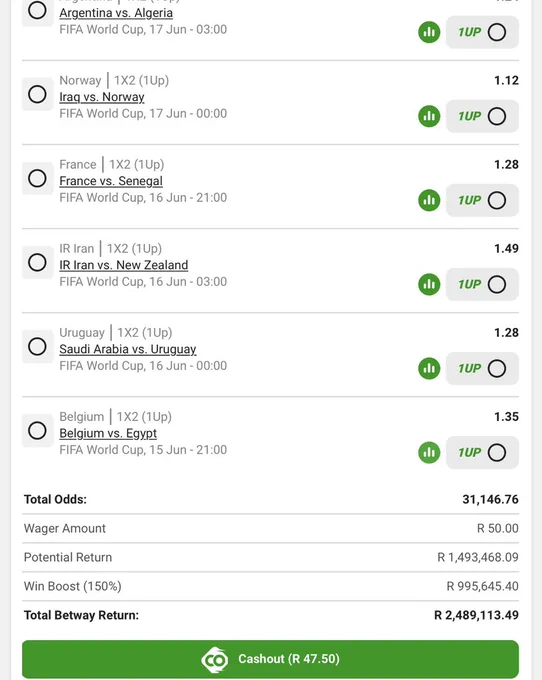
Task: Toggle 1UP on IR Iran selection
Action: pyautogui.click(x=482, y=284)
